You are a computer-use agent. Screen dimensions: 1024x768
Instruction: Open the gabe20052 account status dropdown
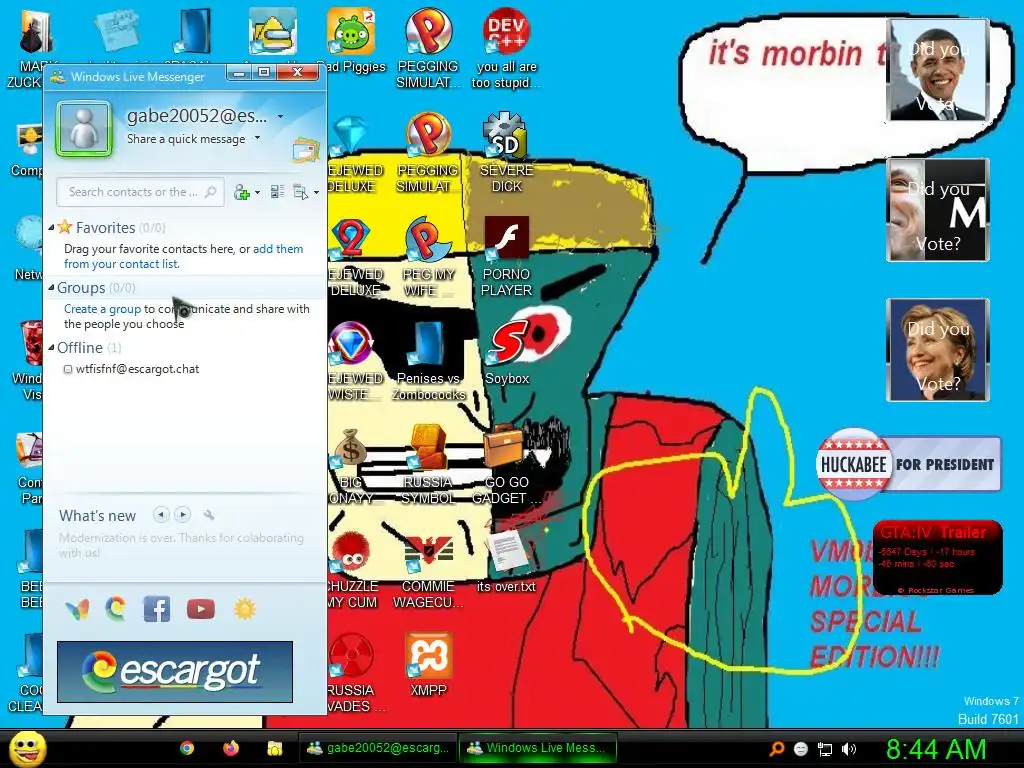pos(280,116)
